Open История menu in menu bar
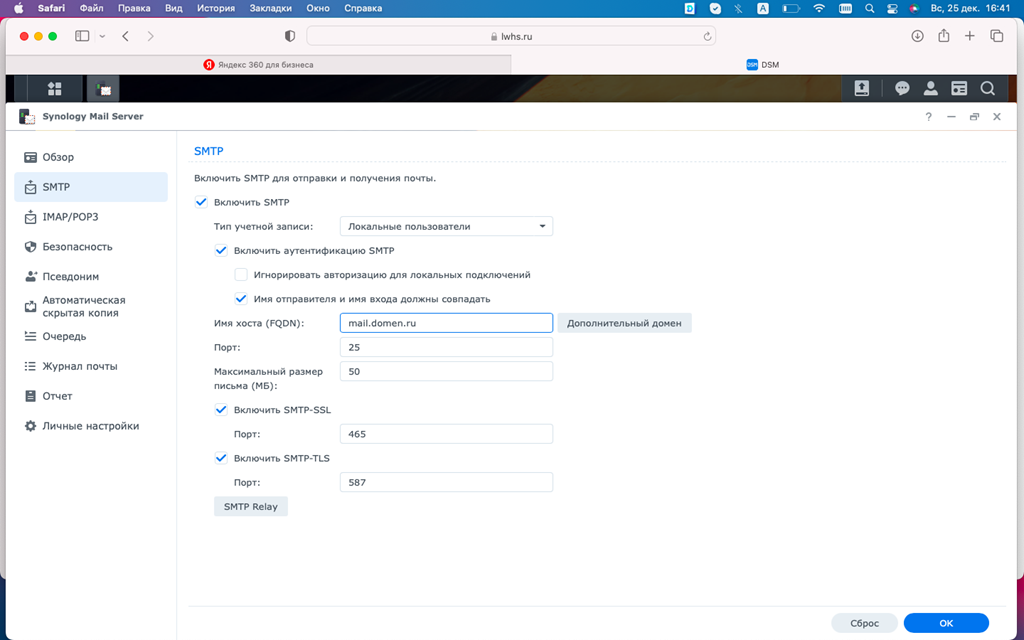 pyautogui.click(x=216, y=8)
